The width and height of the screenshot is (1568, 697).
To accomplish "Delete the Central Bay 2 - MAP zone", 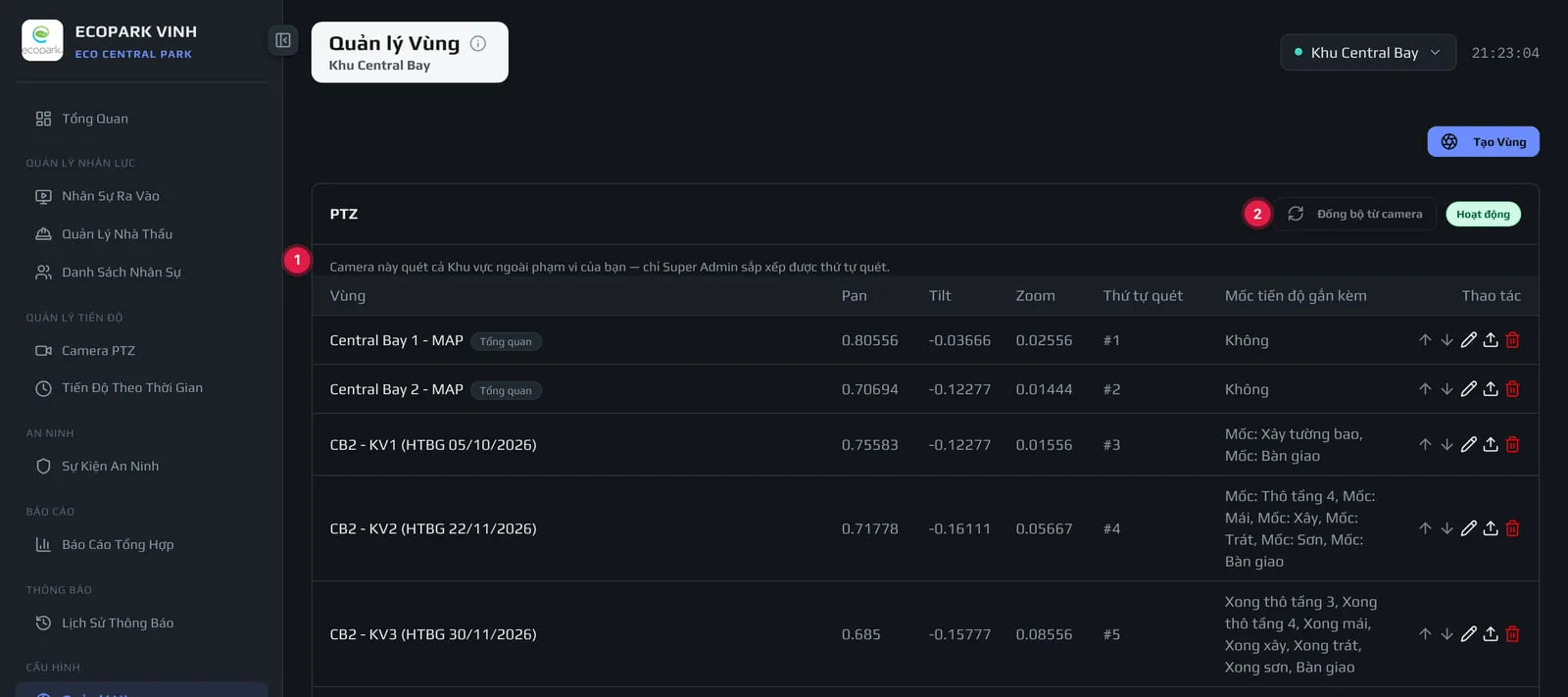I will click(x=1512, y=389).
